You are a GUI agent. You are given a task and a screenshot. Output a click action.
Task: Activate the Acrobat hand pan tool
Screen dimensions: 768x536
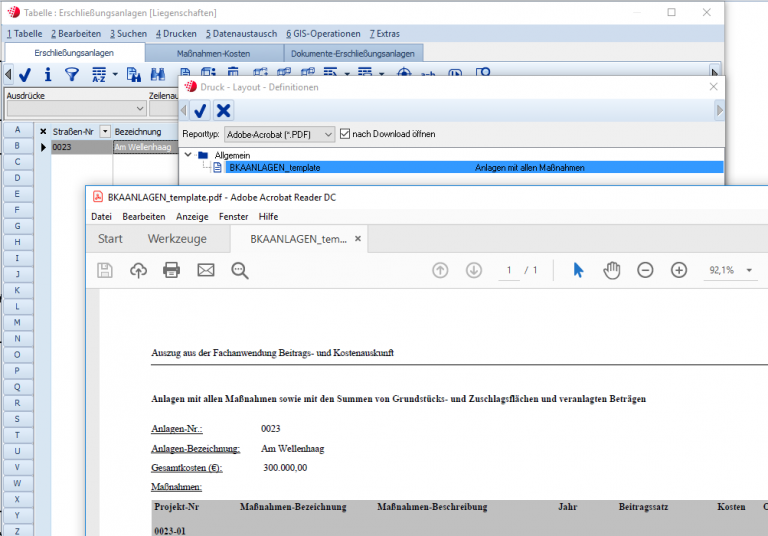pyautogui.click(x=612, y=270)
